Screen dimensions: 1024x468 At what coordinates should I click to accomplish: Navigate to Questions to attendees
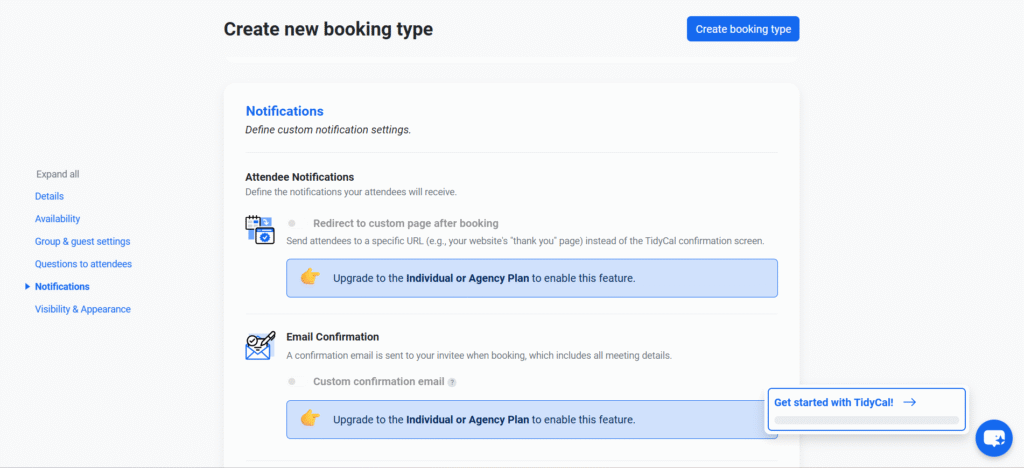click(83, 264)
